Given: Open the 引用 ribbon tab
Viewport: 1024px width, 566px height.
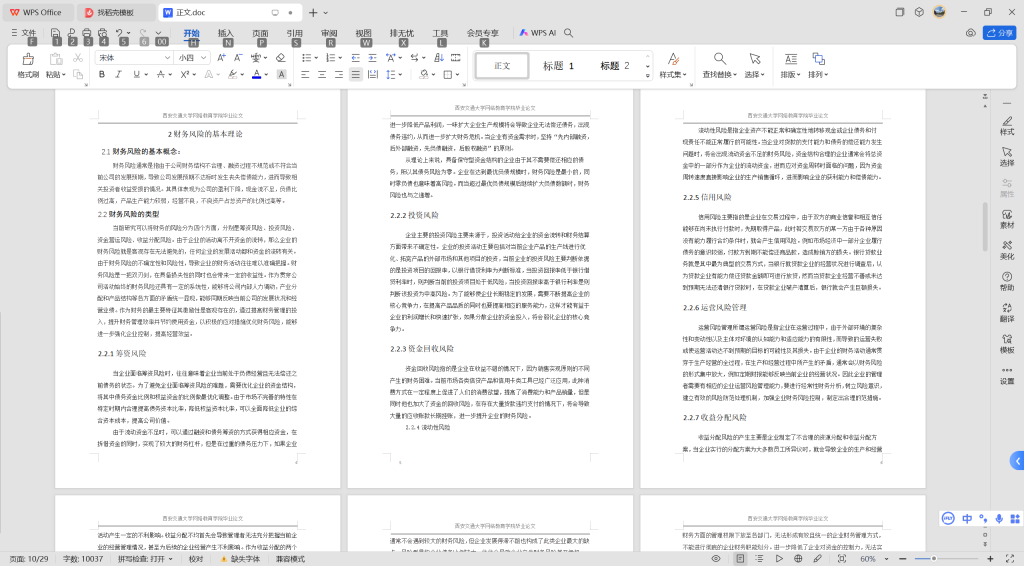Looking at the screenshot, I should tap(295, 33).
